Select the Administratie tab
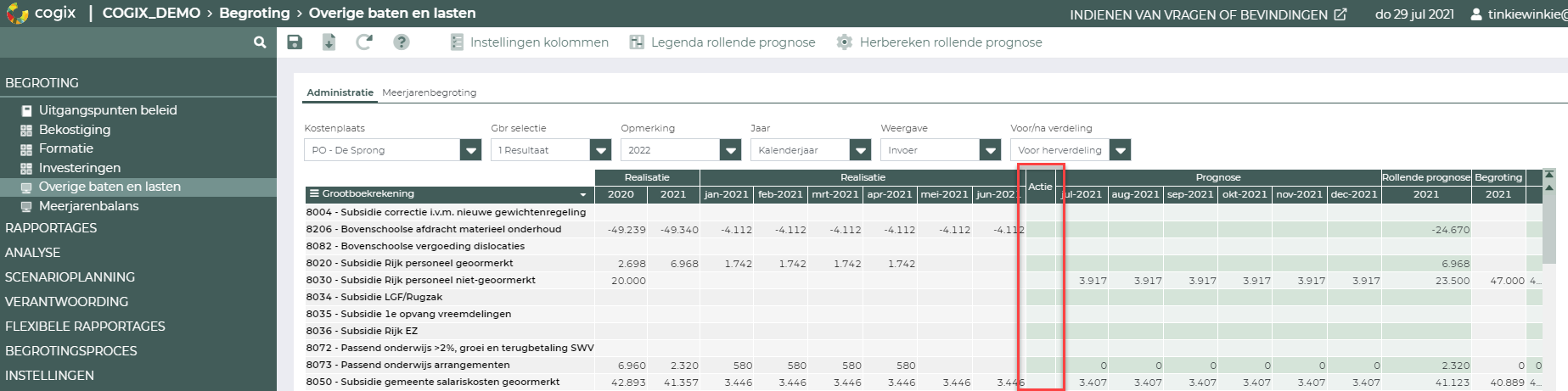Screen dimensions: 1568x391 [340, 92]
